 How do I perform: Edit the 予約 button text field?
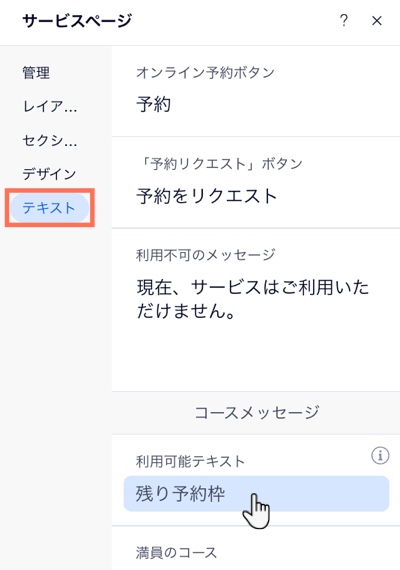click(x=256, y=105)
